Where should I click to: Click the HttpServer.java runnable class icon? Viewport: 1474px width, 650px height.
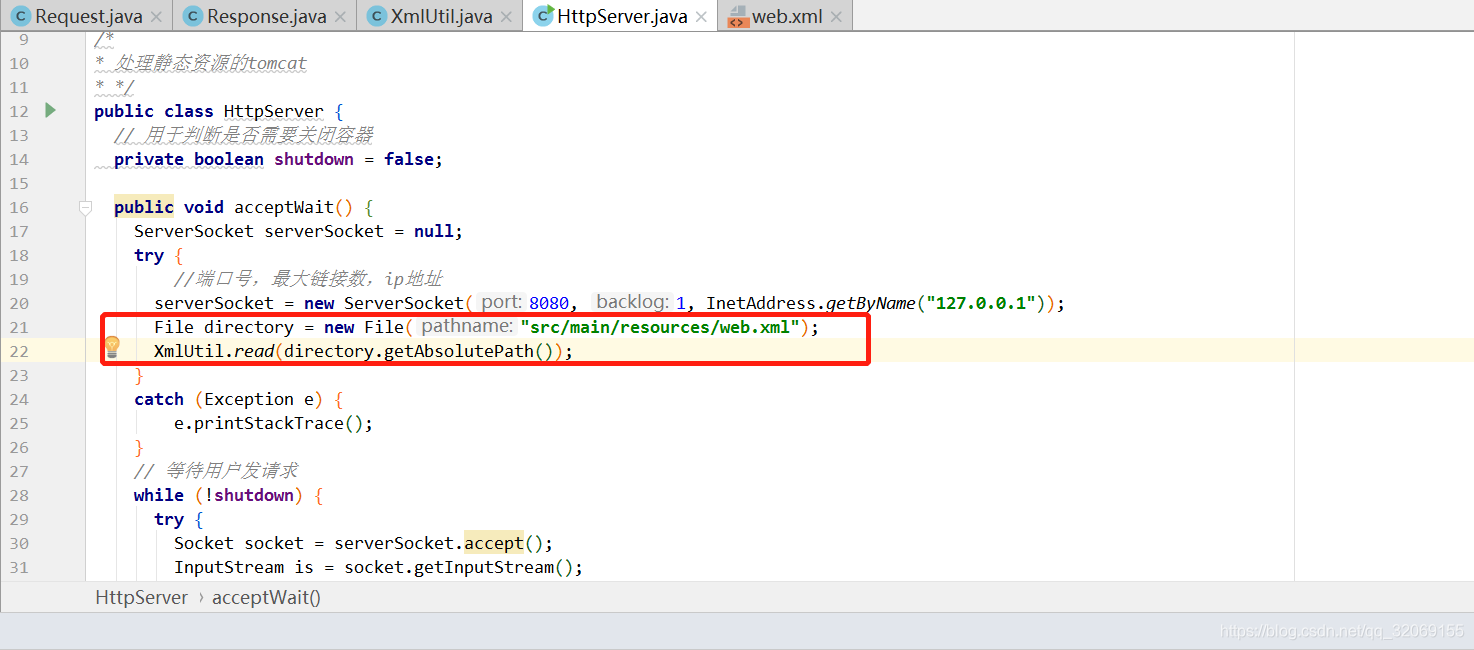coord(543,16)
